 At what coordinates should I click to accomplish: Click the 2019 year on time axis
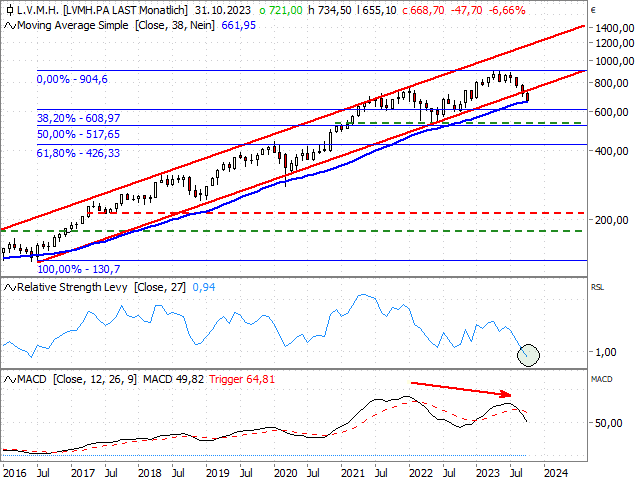218,473
